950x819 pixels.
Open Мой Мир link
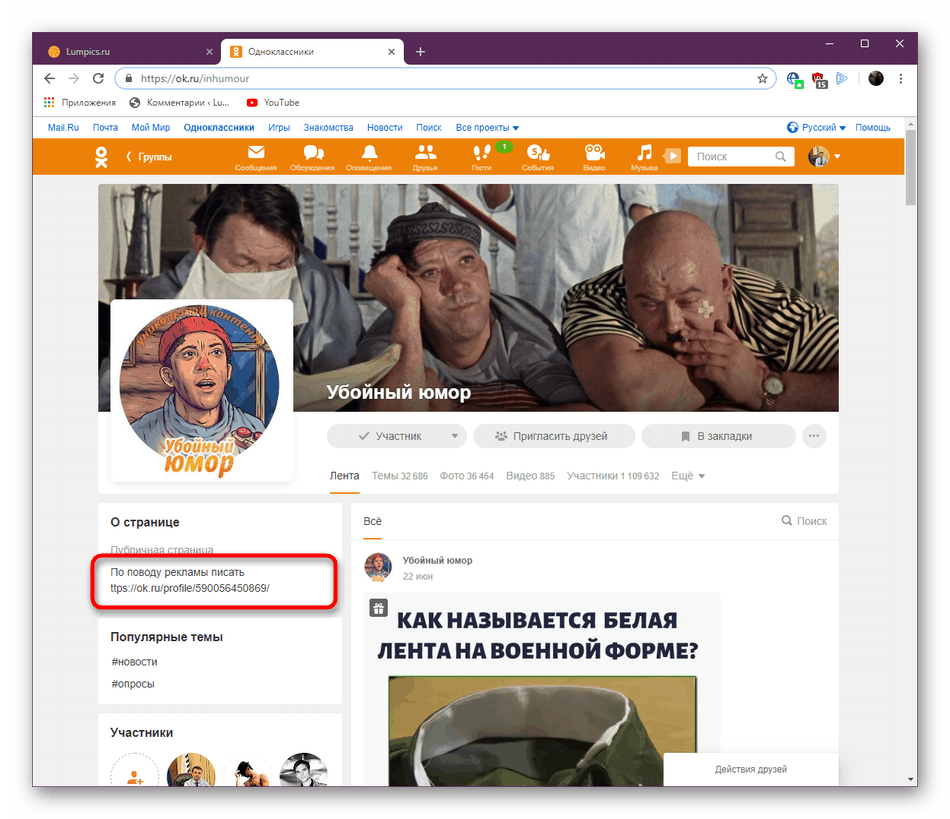click(150, 127)
